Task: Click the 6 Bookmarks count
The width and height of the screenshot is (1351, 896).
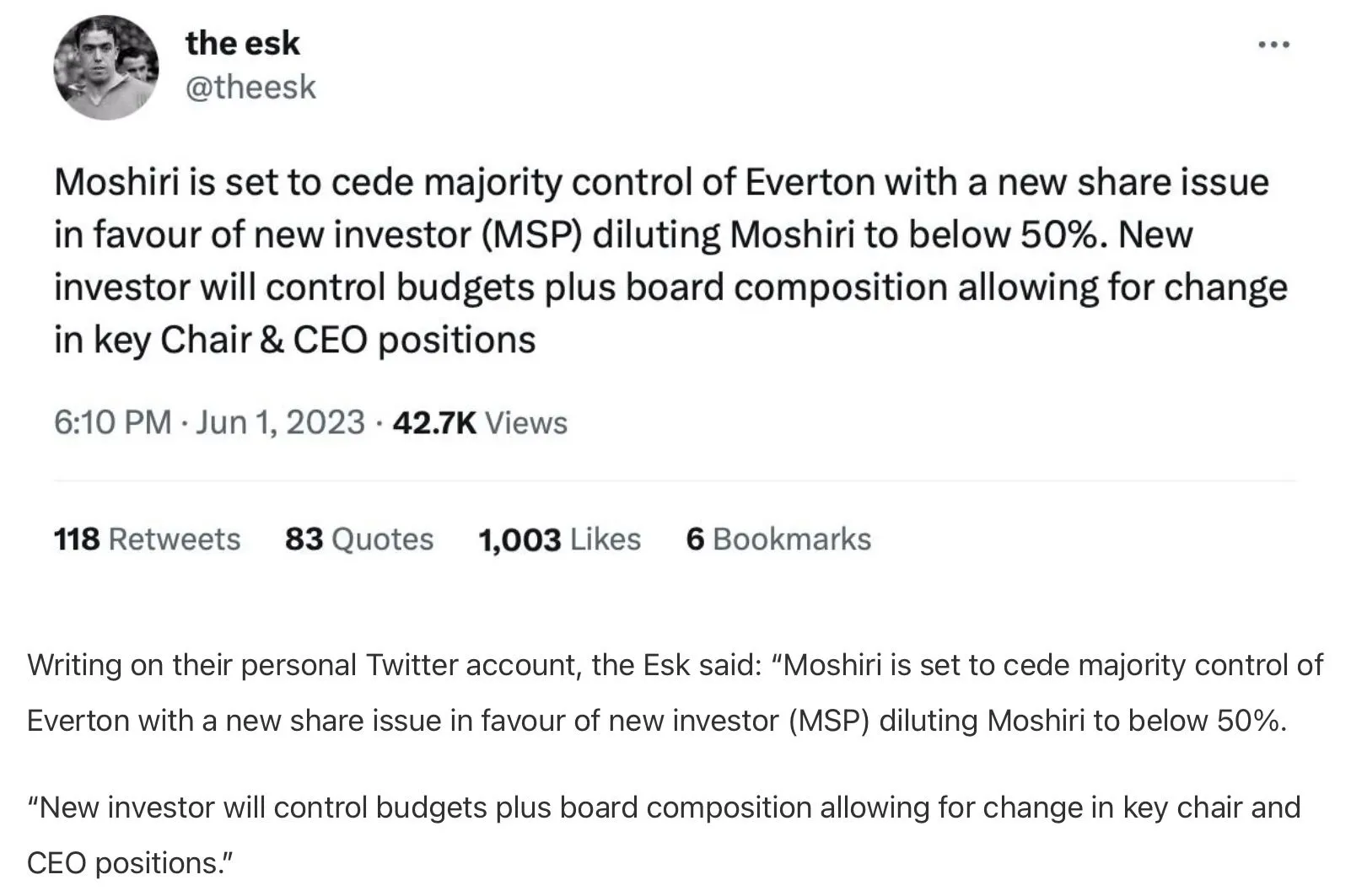Action: [x=778, y=539]
